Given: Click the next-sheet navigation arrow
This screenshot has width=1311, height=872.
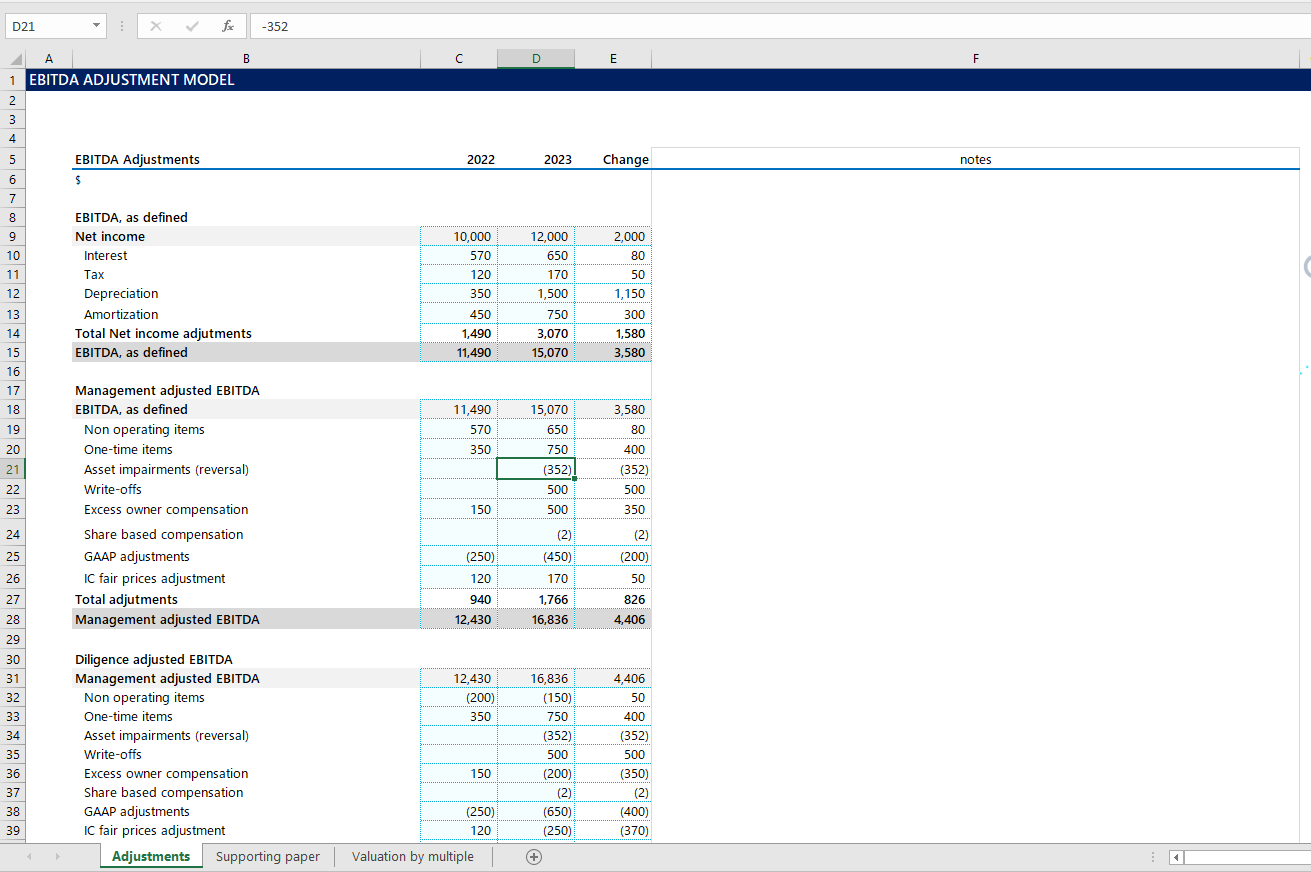Looking at the screenshot, I should click(x=57, y=856).
